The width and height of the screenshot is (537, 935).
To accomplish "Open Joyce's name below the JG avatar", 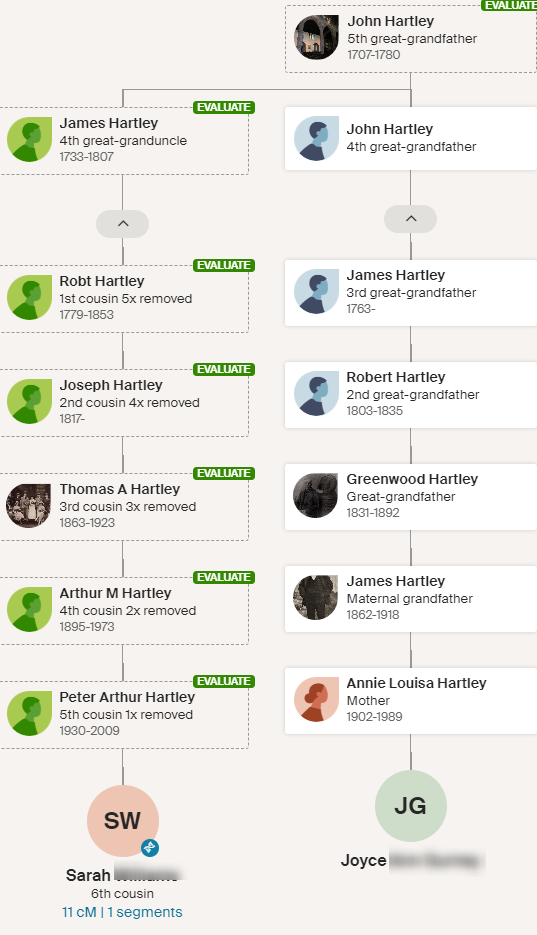I will [x=364, y=860].
